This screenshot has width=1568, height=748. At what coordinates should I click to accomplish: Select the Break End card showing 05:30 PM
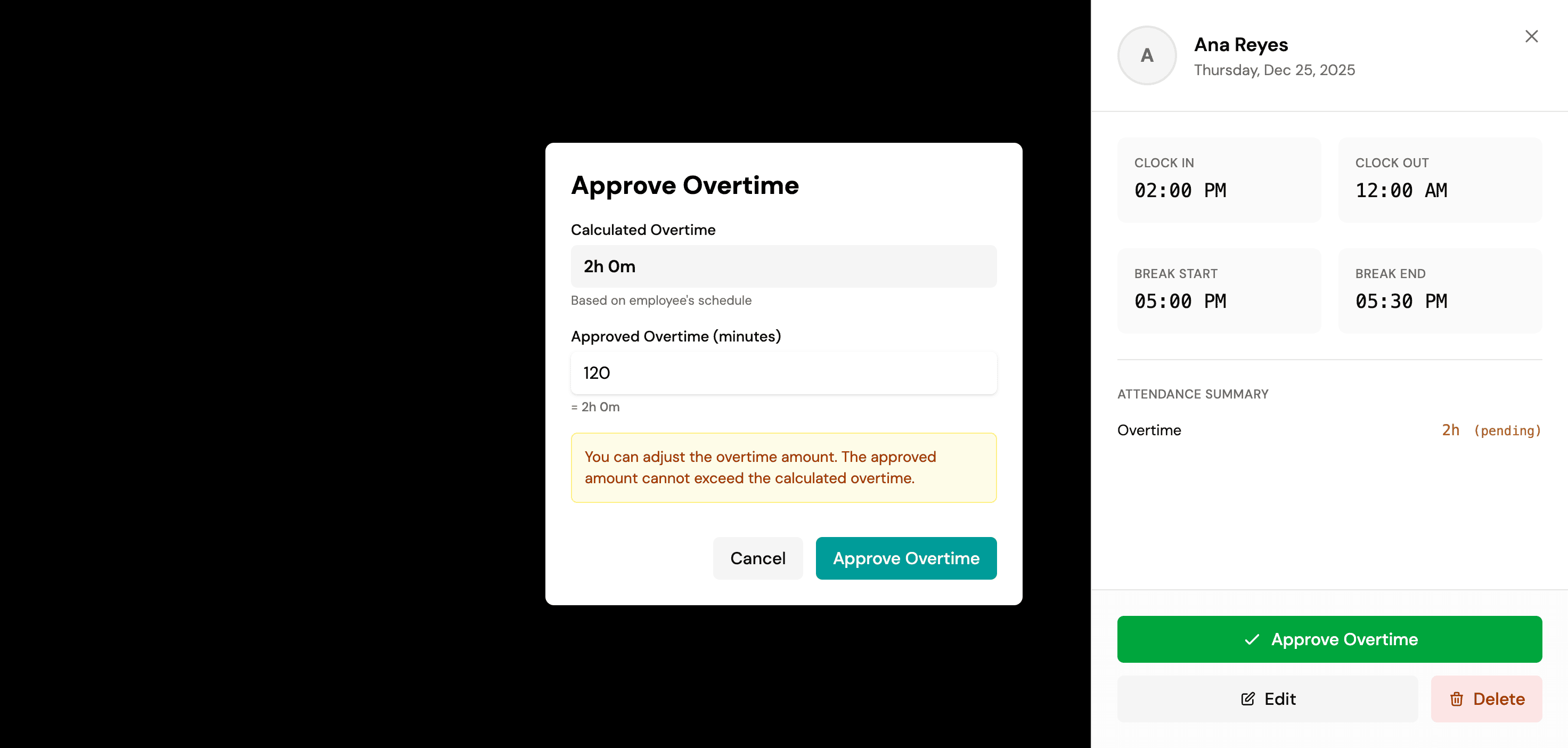click(1440, 290)
